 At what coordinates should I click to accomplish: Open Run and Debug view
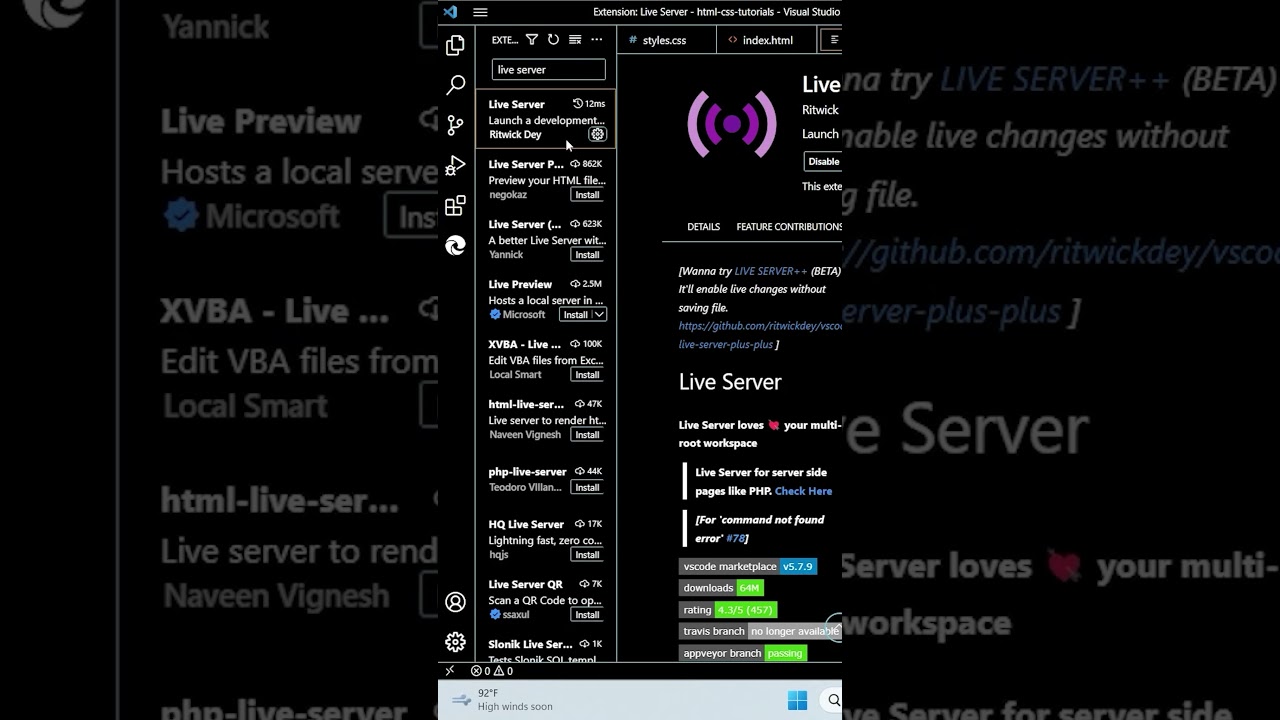455,165
